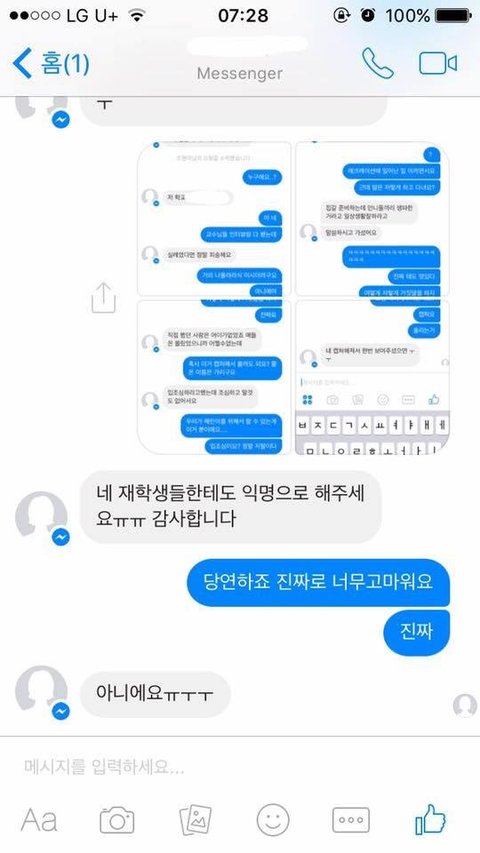The width and height of the screenshot is (480, 853).
Task: Send a thumbs-up like
Action: [x=430, y=819]
